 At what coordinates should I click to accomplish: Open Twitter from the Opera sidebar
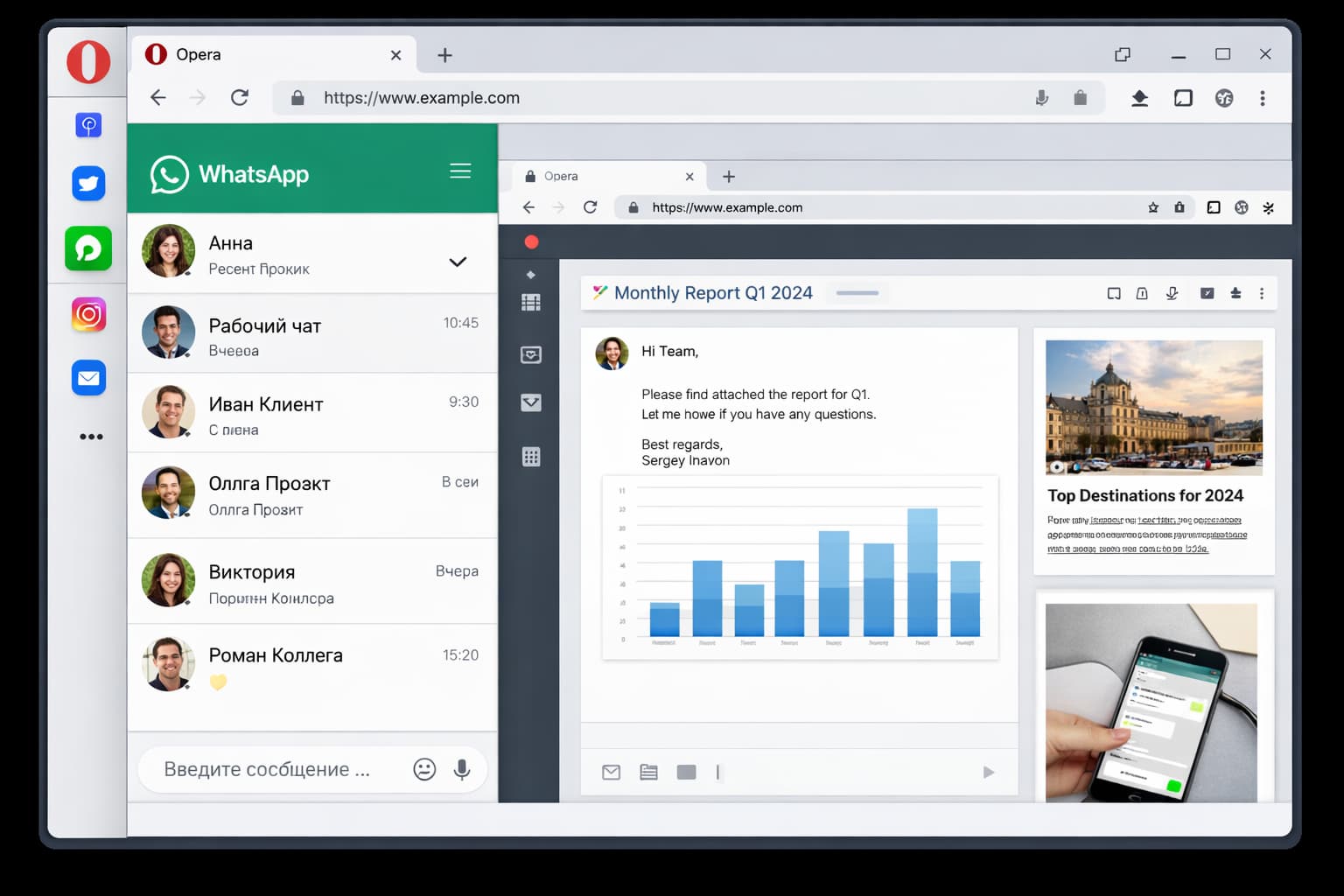(88, 184)
